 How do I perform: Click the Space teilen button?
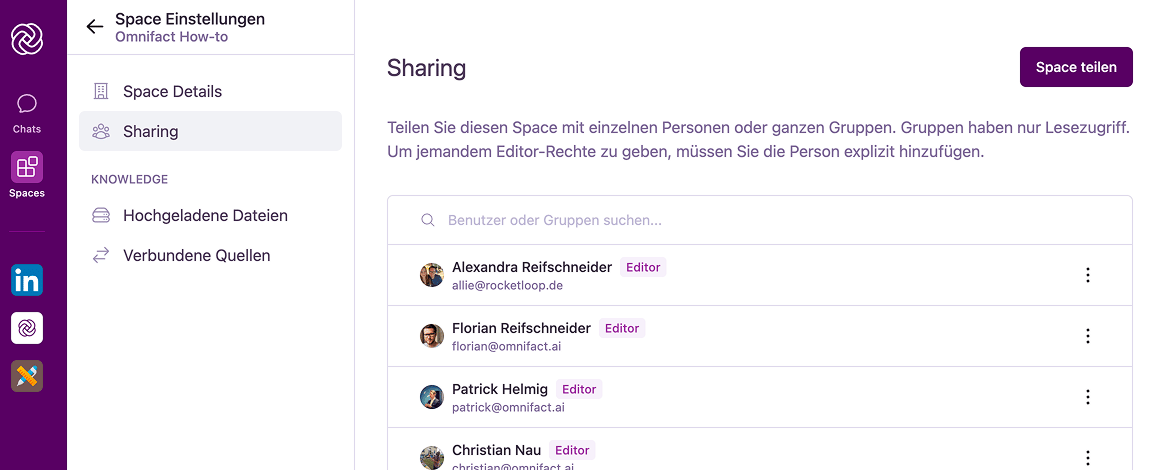click(x=1076, y=67)
